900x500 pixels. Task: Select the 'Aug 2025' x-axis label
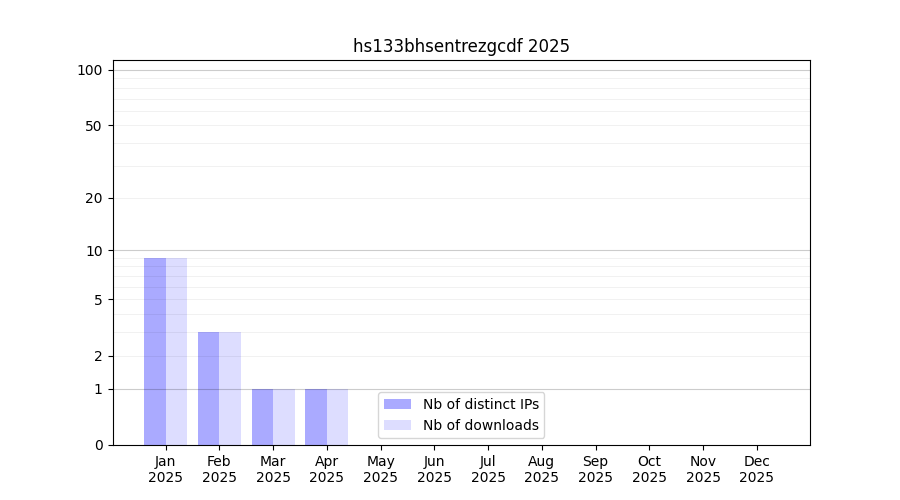pos(541,469)
